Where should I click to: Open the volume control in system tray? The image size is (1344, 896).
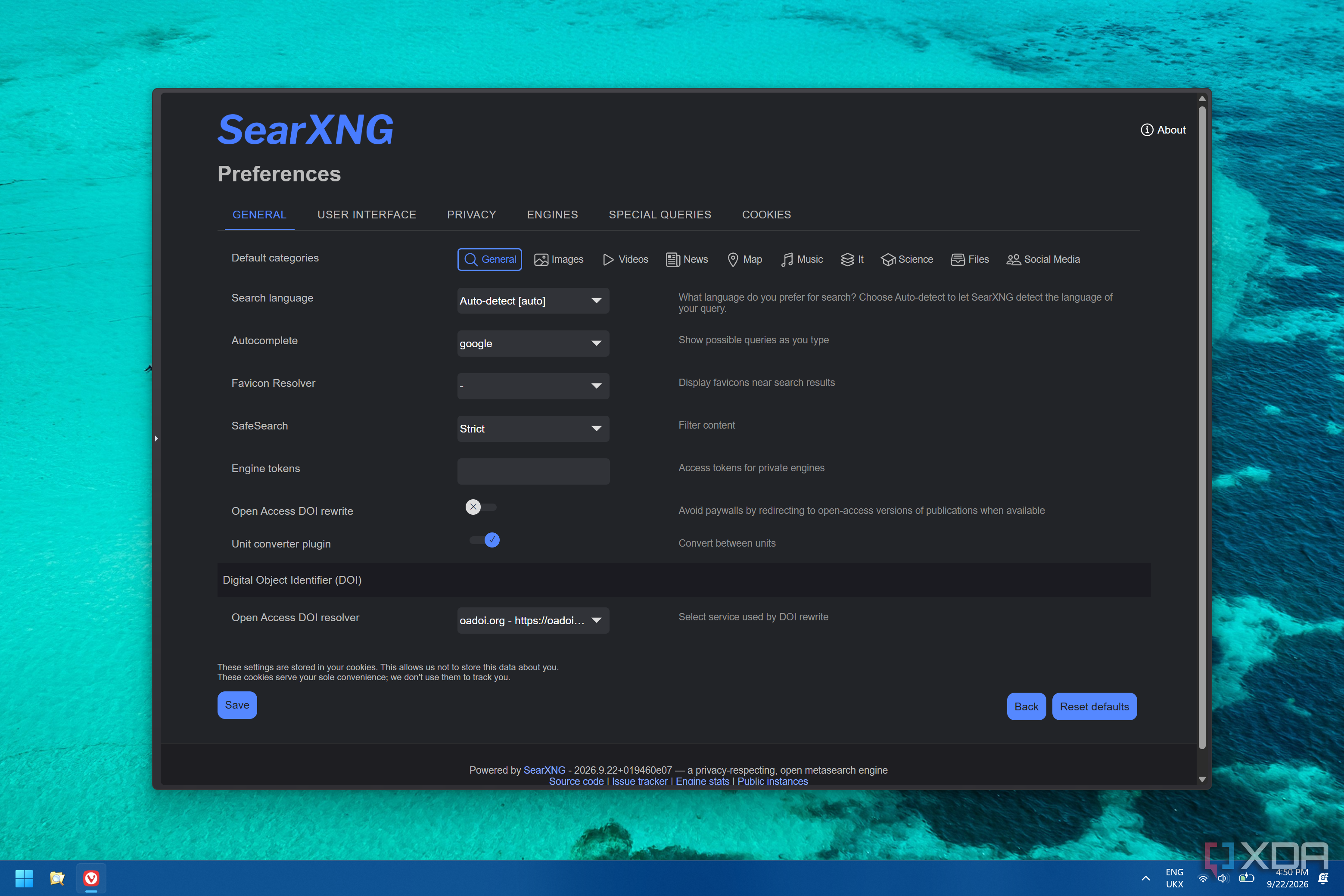pyautogui.click(x=1223, y=878)
